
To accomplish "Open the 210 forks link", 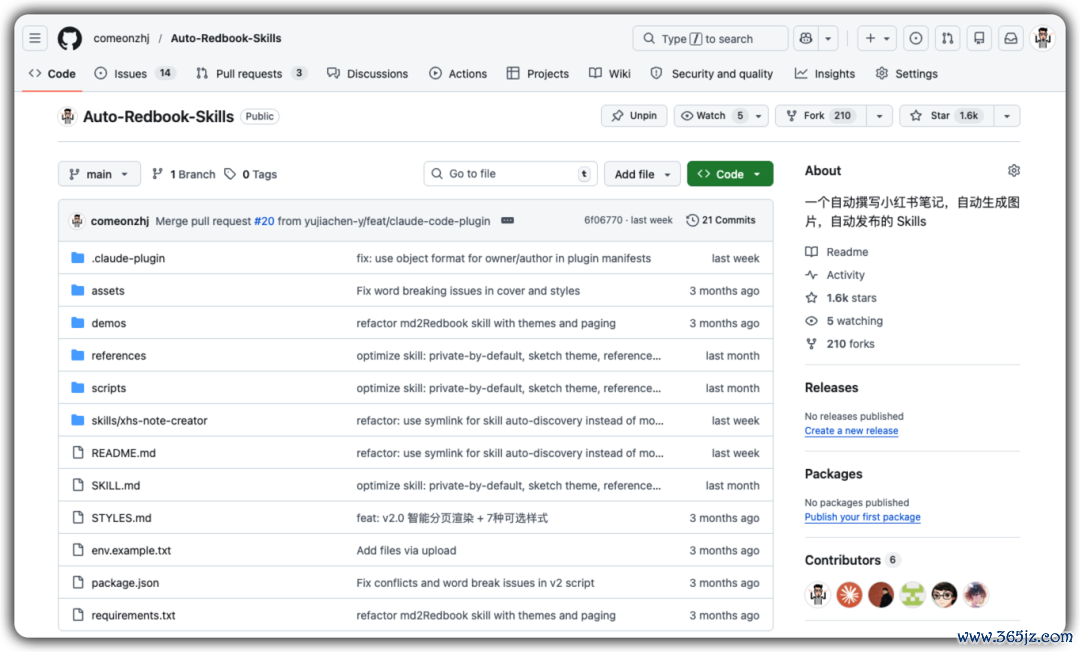I will click(x=840, y=344).
